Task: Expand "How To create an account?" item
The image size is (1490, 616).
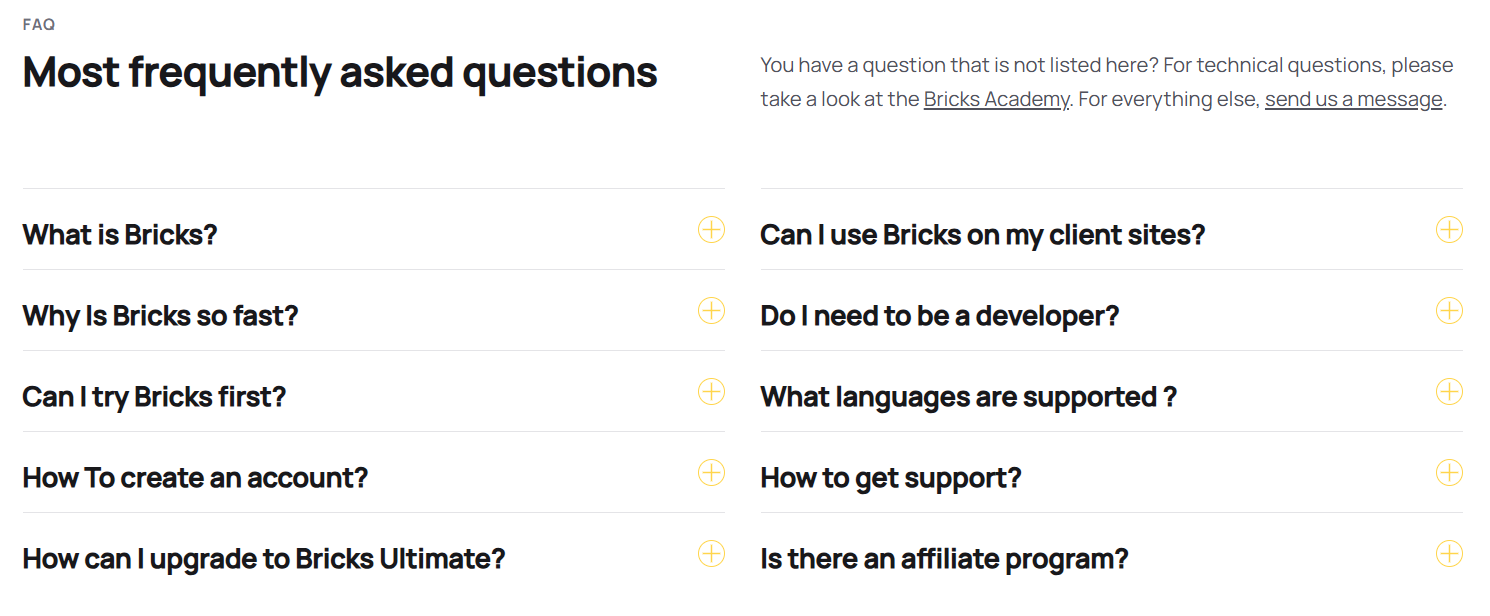Action: pos(195,478)
